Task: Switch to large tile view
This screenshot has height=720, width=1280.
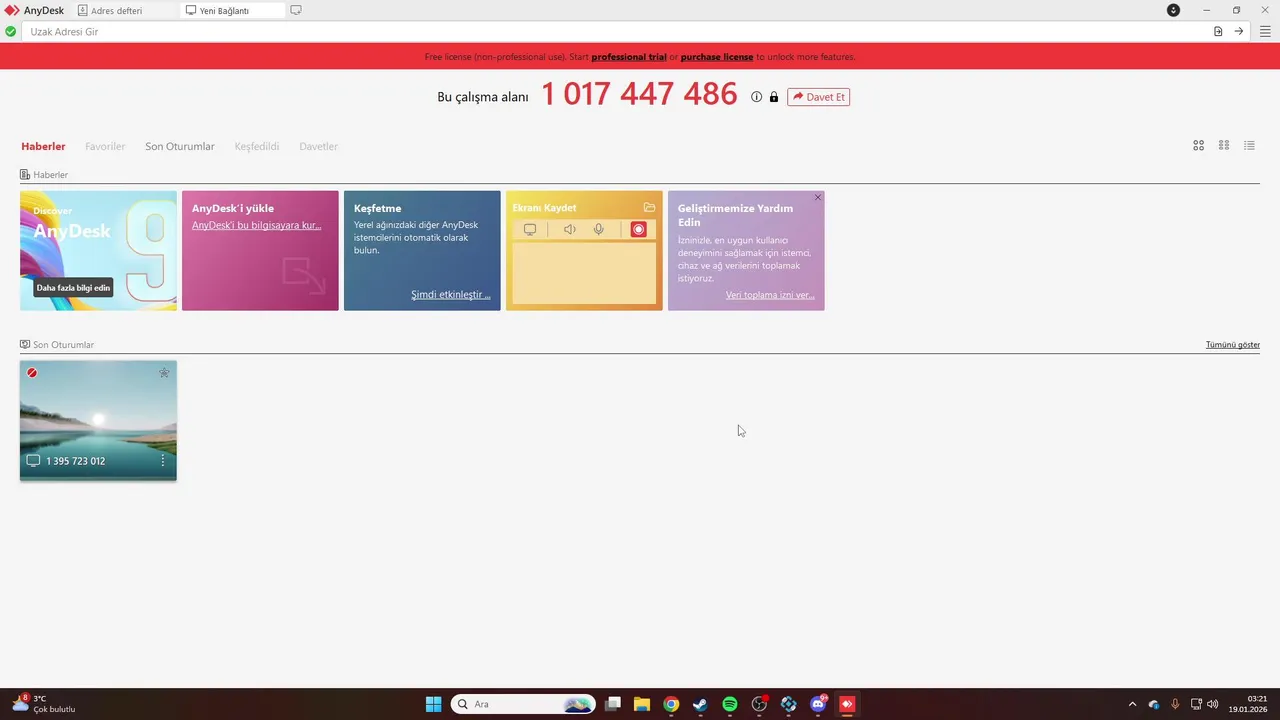Action: pos(1199,145)
